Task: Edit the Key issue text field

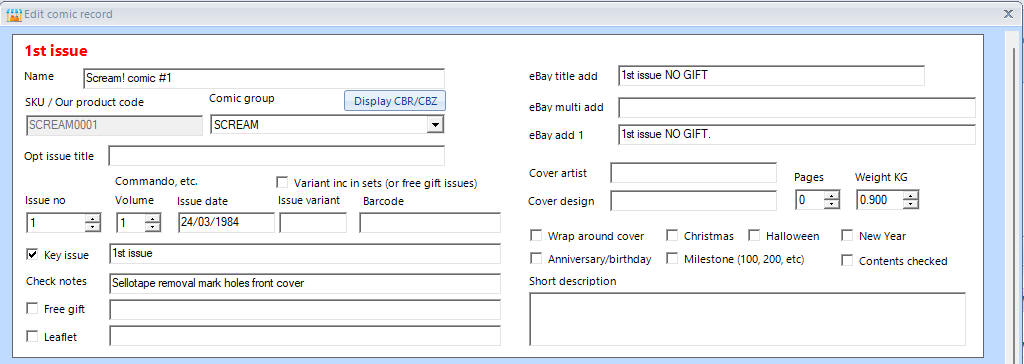Action: (x=305, y=254)
